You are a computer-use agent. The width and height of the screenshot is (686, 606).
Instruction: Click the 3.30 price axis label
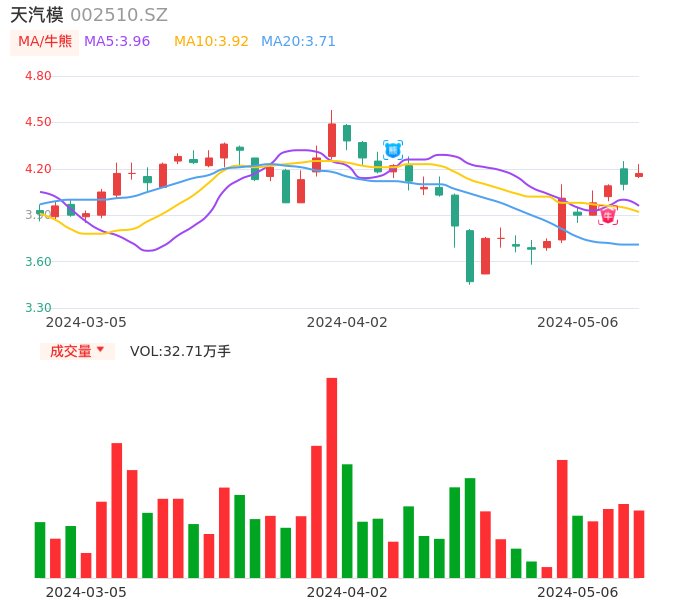click(38, 308)
